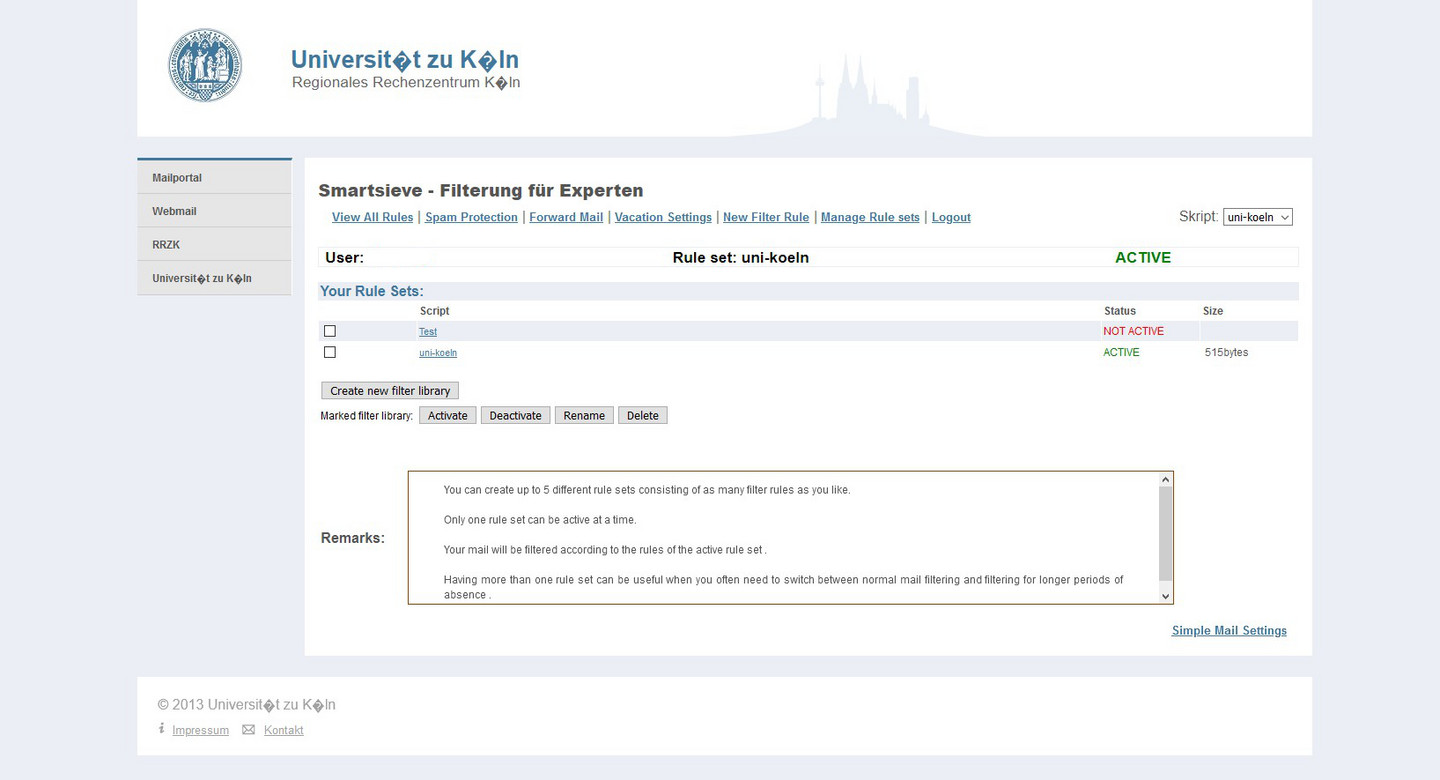1440x780 pixels.
Task: Click the Remarks box scroll-down arrow
Action: [1165, 595]
